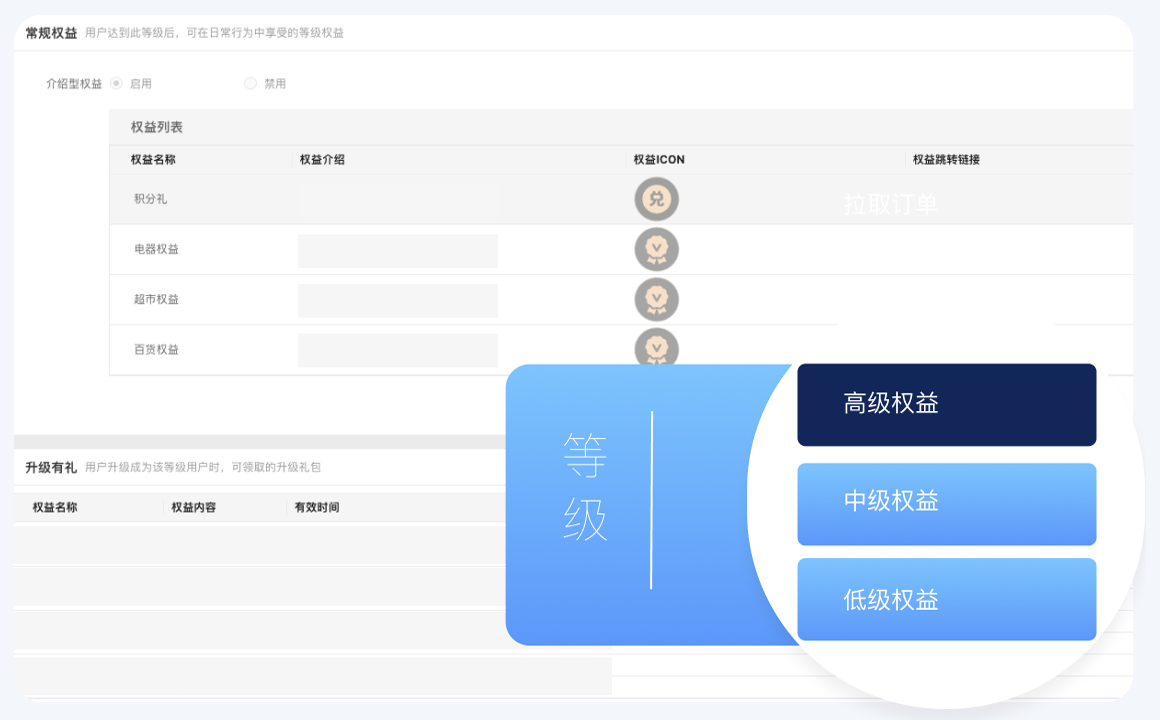Select the 禁用 radio button
Viewport: 1160px width, 720px height.
(x=251, y=84)
